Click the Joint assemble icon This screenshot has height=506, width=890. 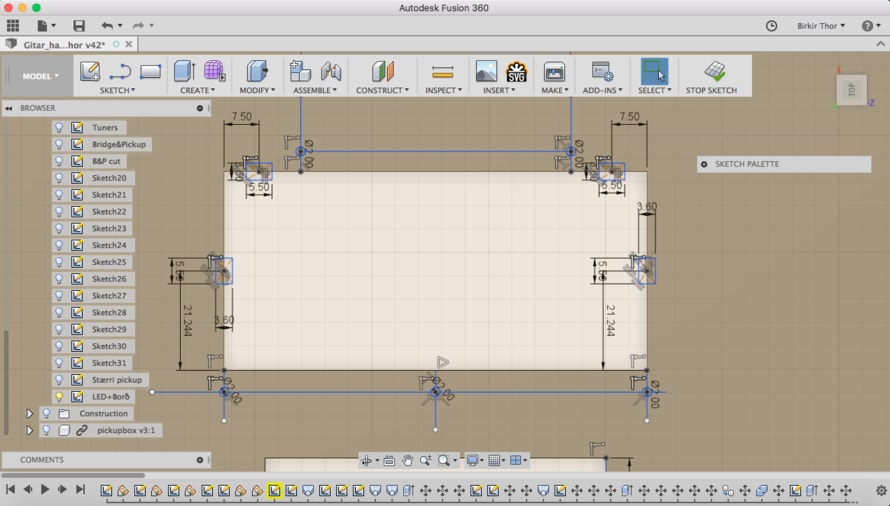pyautogui.click(x=331, y=72)
